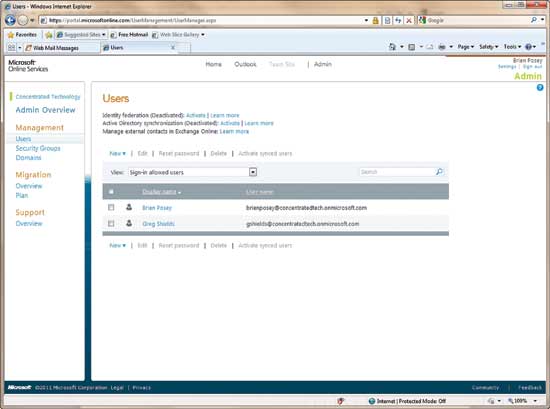
Task: Expand the lower New dropdown menu
Action: 118,245
